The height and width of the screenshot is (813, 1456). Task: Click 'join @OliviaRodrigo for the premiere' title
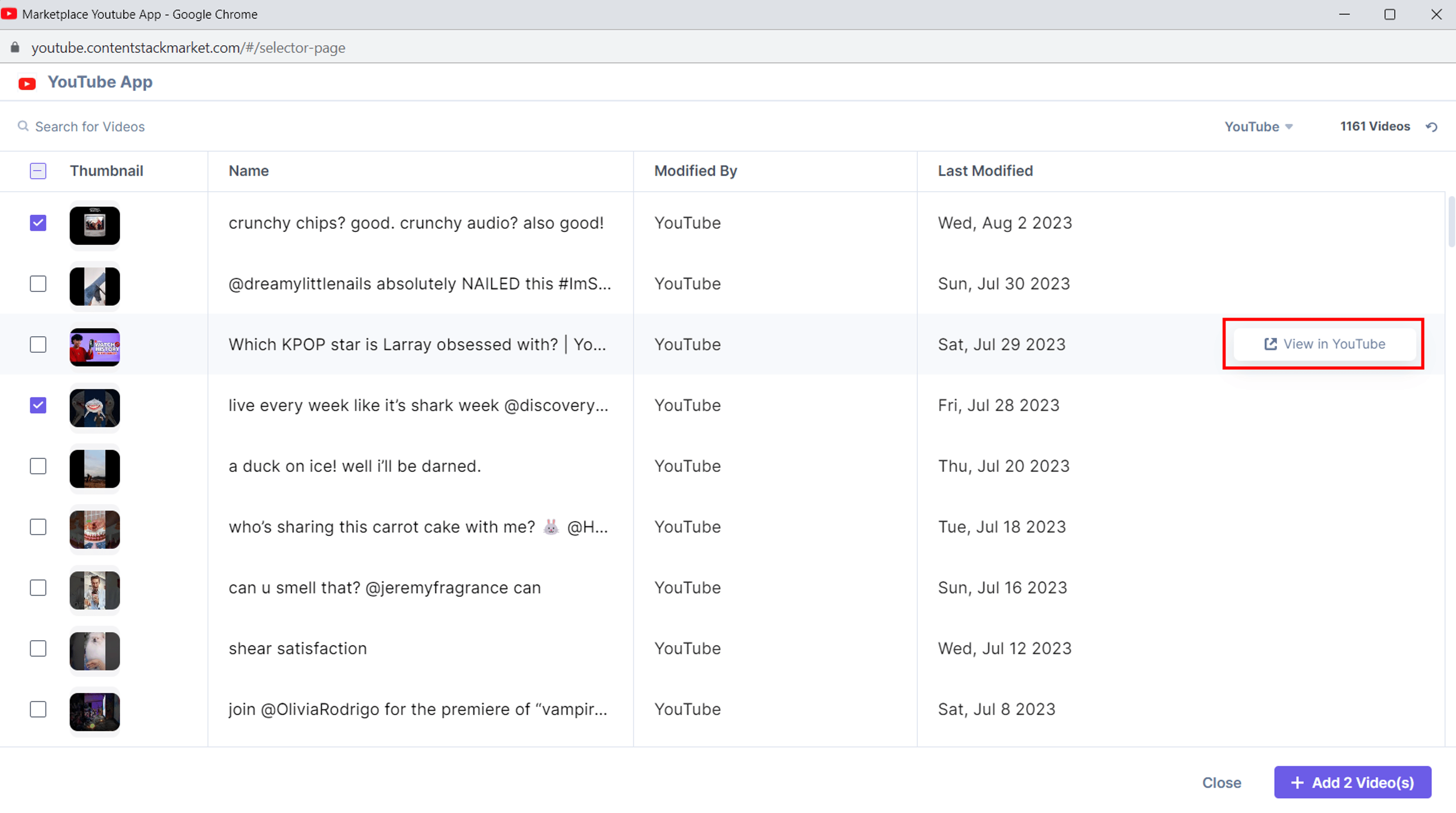coord(418,709)
